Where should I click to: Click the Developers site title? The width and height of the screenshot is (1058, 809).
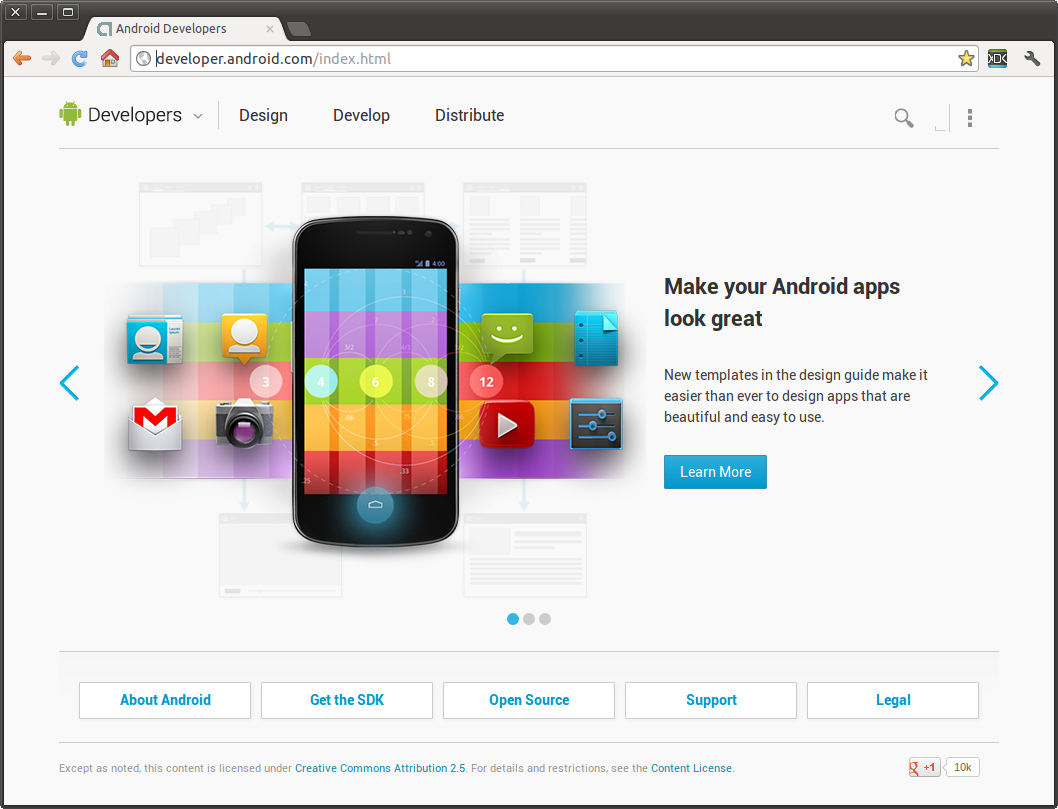135,115
